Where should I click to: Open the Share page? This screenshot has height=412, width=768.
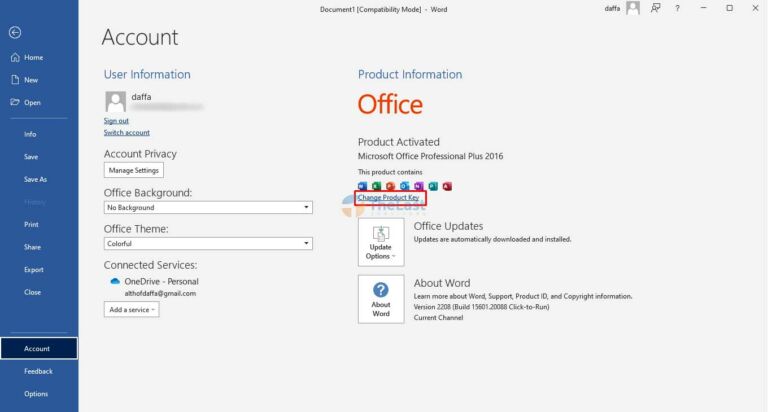[32, 247]
